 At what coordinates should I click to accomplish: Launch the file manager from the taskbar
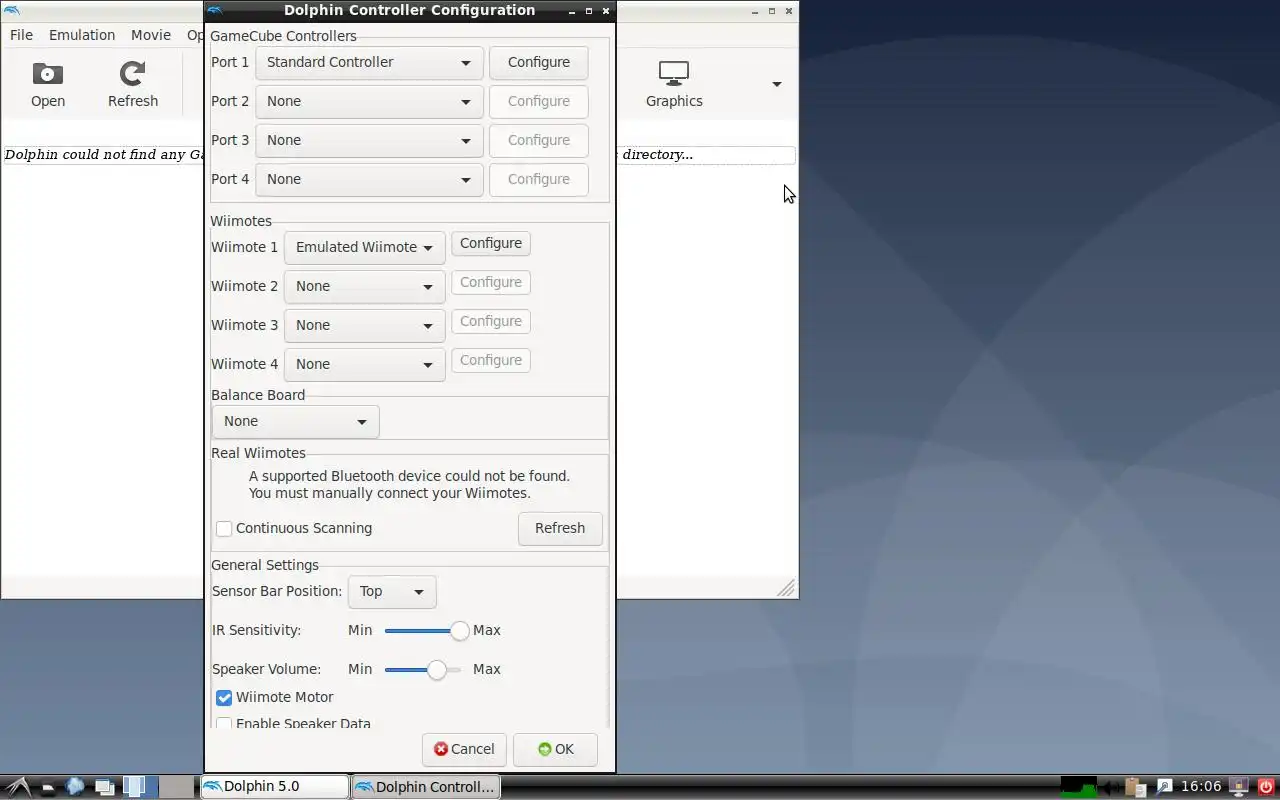[x=48, y=788]
